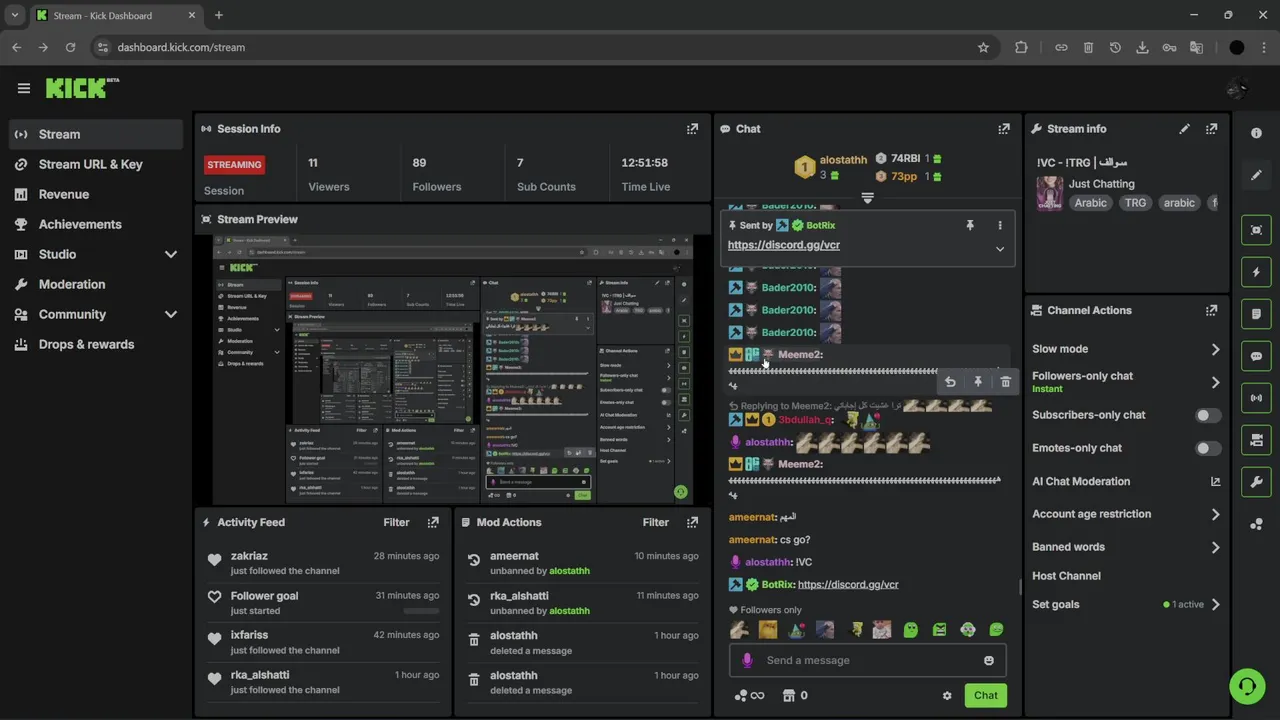Click the Follower goal progress bar
Screen dimensions: 1280x720
pos(421,610)
